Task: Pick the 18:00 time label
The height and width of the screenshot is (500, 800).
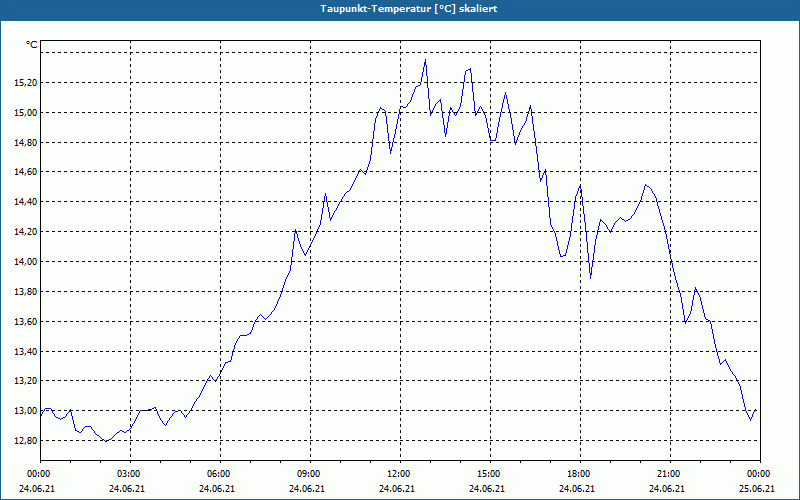Action: (x=580, y=473)
